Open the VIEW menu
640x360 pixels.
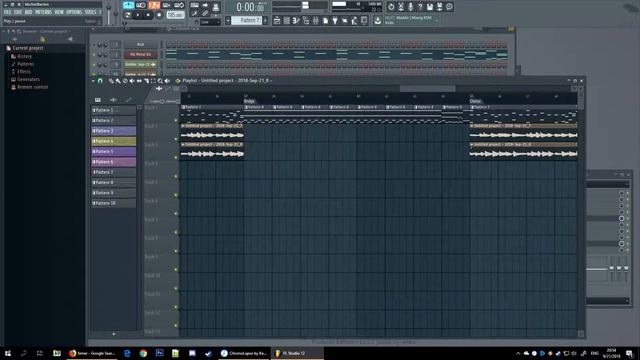point(59,12)
